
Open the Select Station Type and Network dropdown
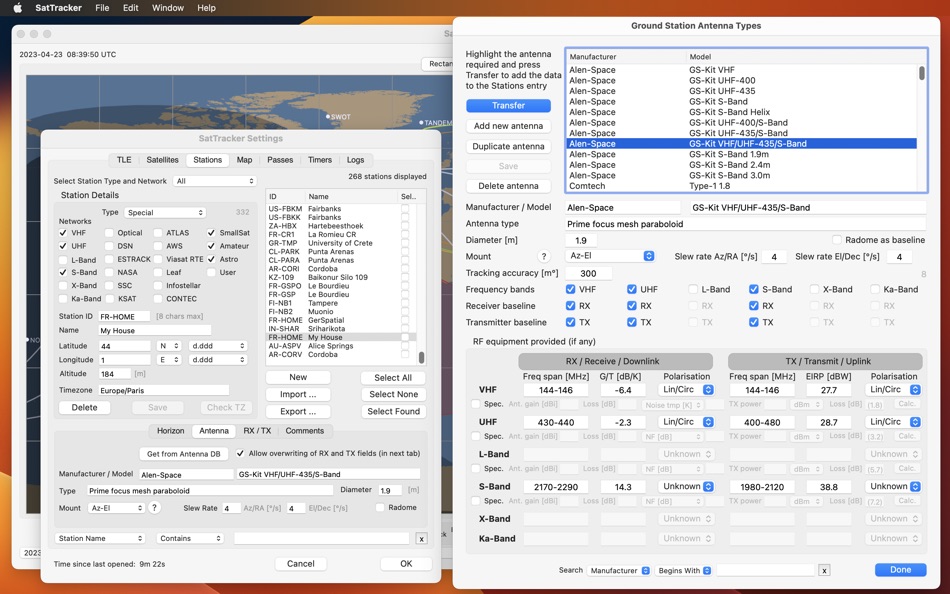point(215,181)
